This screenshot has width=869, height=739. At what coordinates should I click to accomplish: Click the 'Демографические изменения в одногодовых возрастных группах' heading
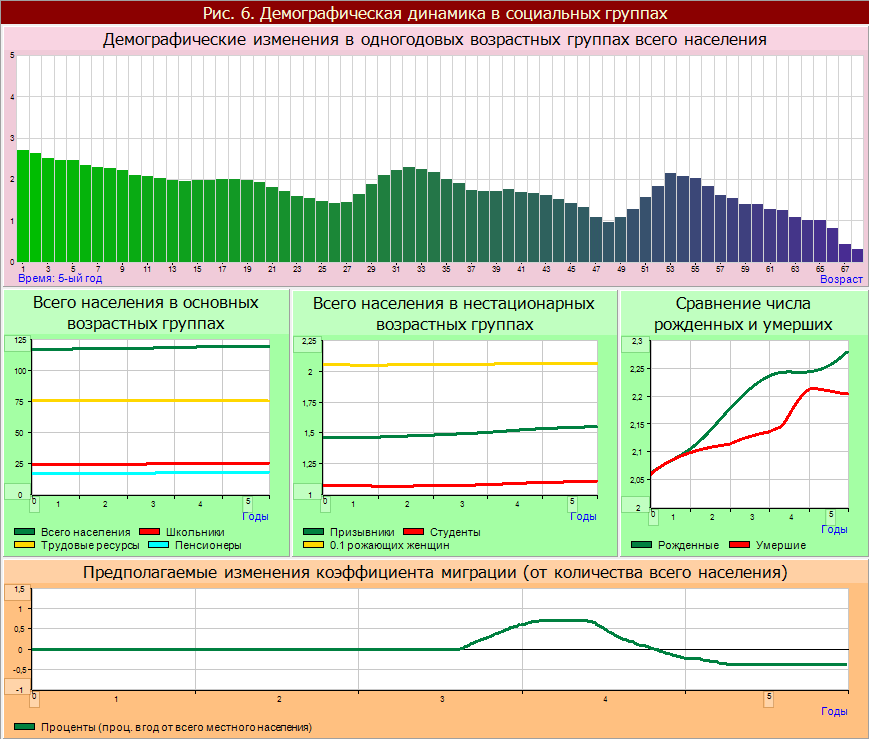tap(435, 40)
